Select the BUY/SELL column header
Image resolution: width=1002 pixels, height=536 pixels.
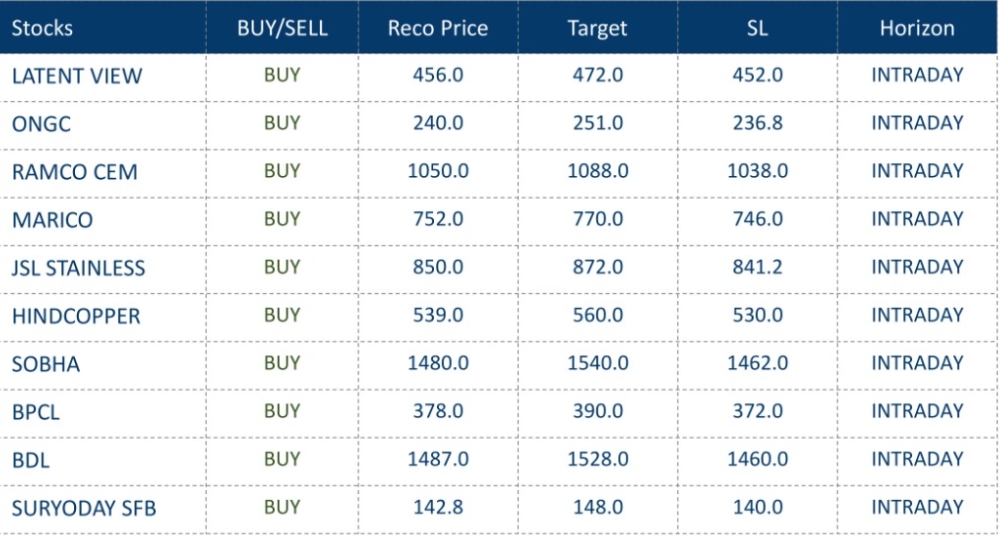tap(282, 28)
